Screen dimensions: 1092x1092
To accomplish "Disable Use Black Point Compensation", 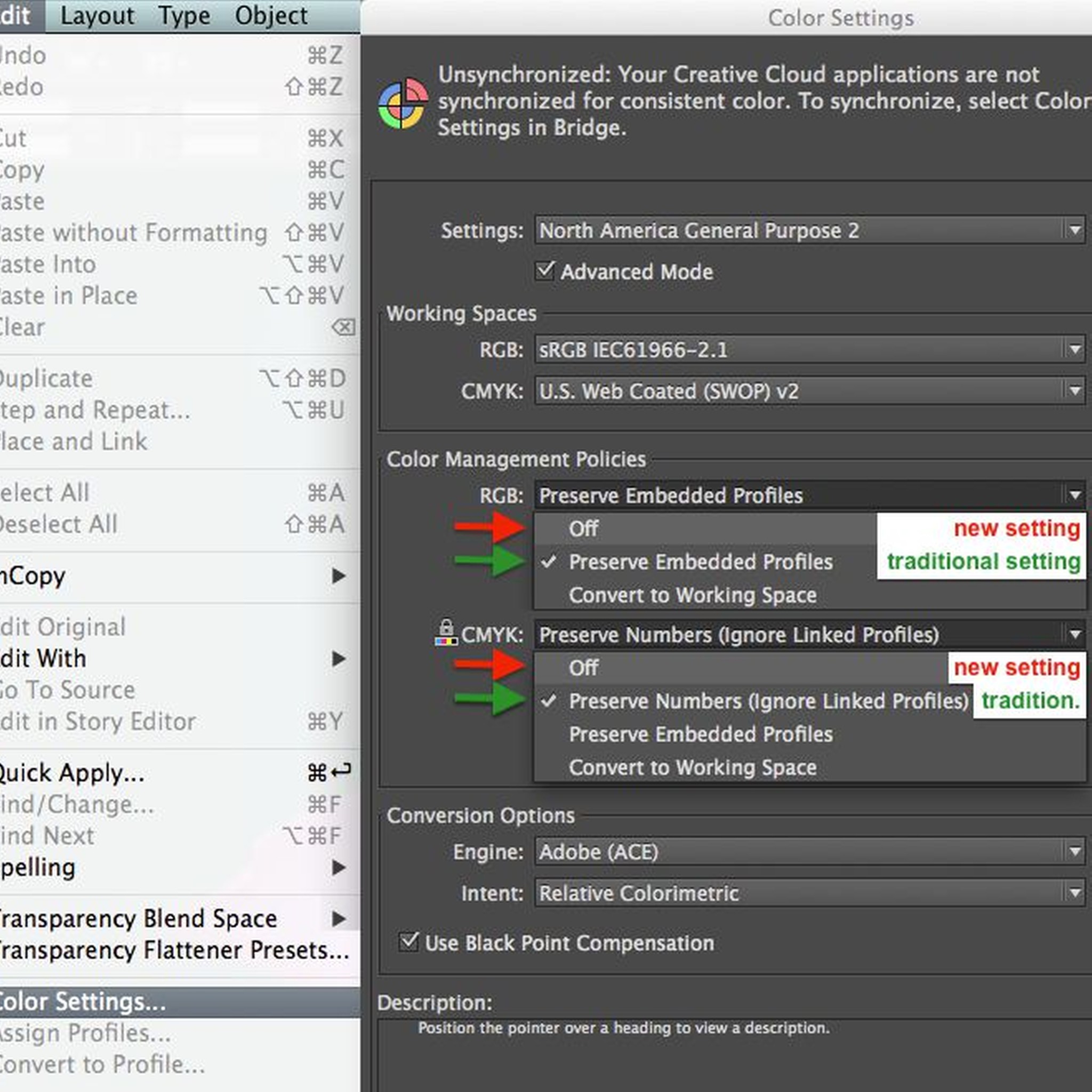I will (x=408, y=943).
